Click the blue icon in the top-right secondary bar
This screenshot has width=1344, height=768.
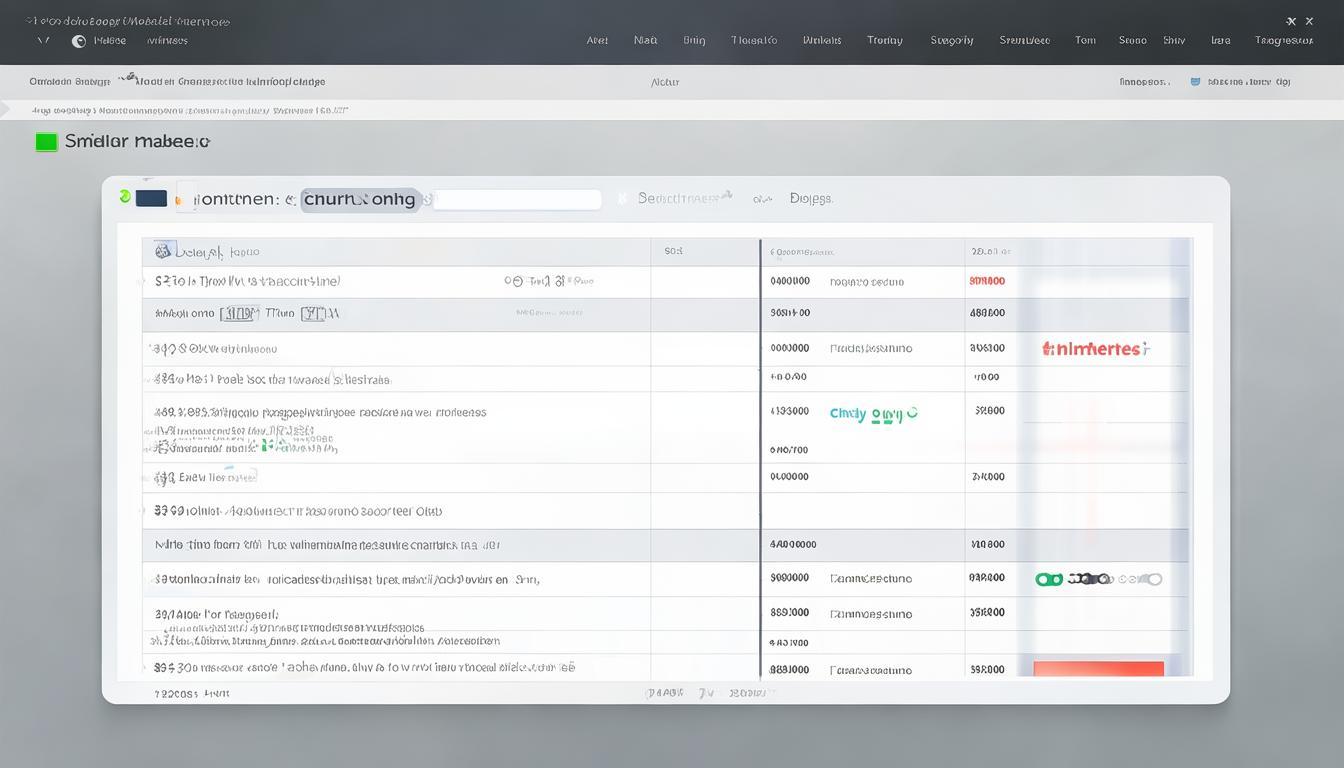point(1195,82)
